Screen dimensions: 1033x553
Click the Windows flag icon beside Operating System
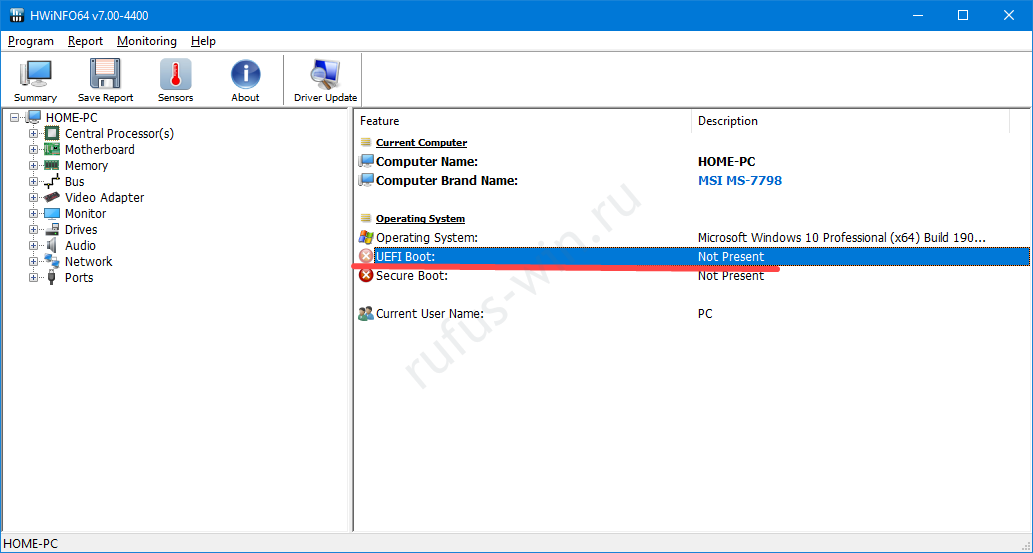pos(366,237)
